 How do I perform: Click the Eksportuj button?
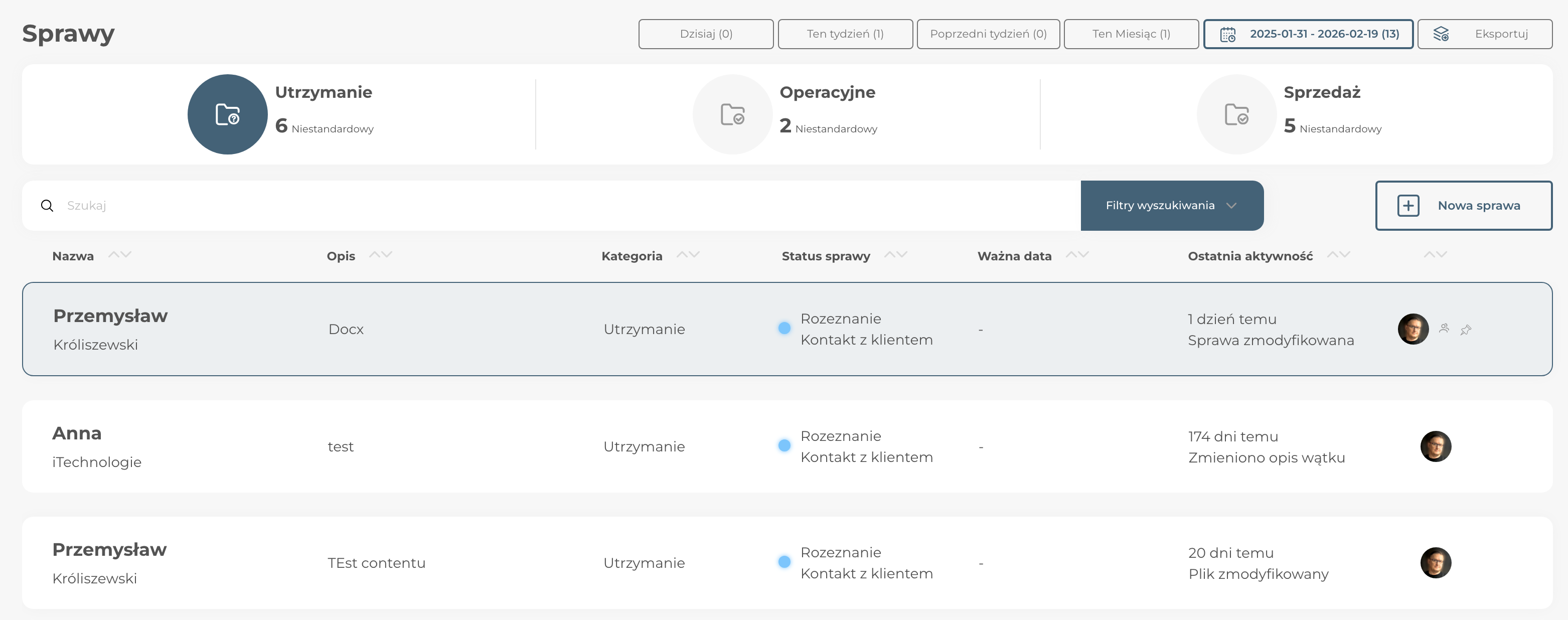point(1484,34)
